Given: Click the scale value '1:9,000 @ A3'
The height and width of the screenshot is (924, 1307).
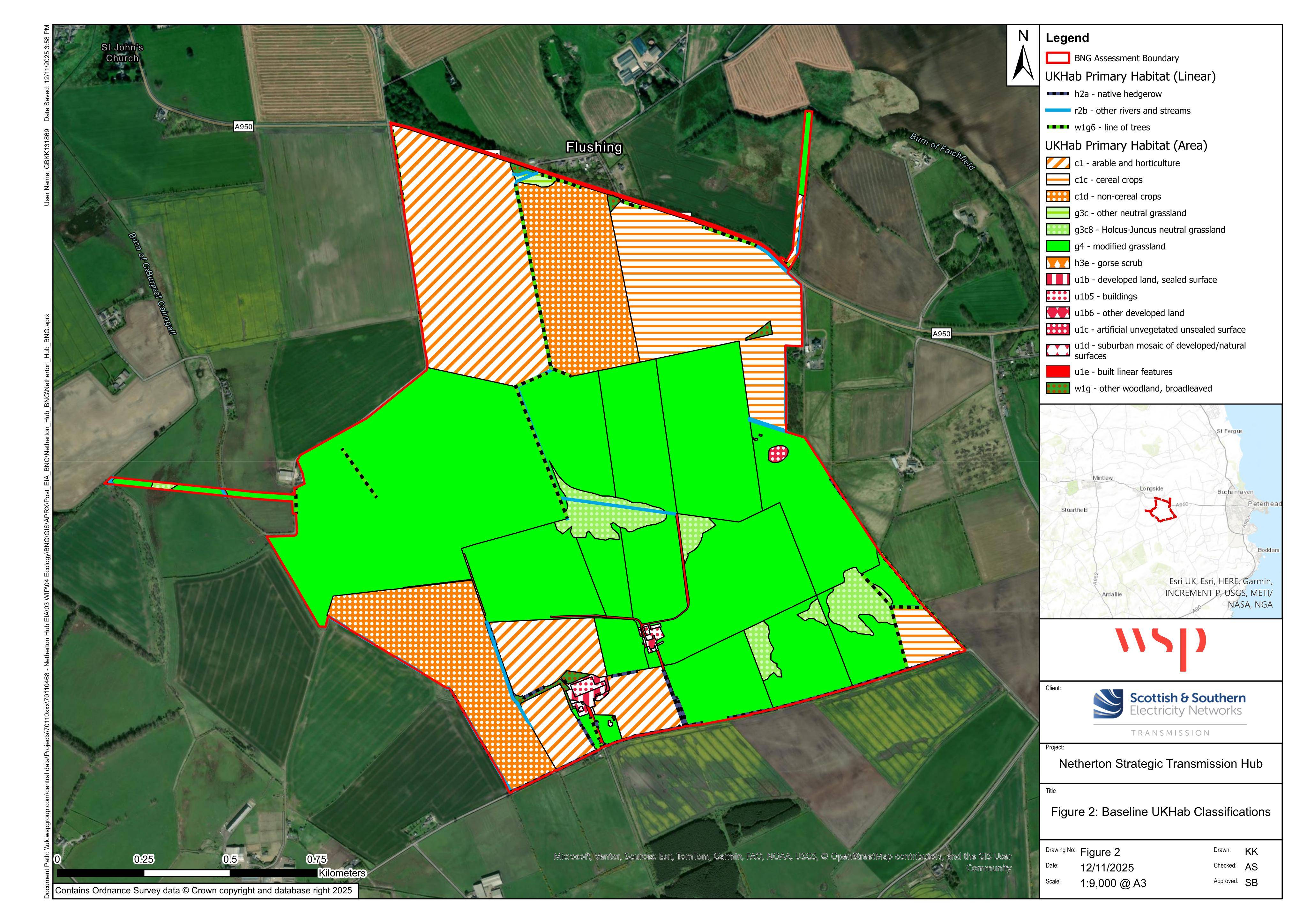Looking at the screenshot, I should [1113, 883].
